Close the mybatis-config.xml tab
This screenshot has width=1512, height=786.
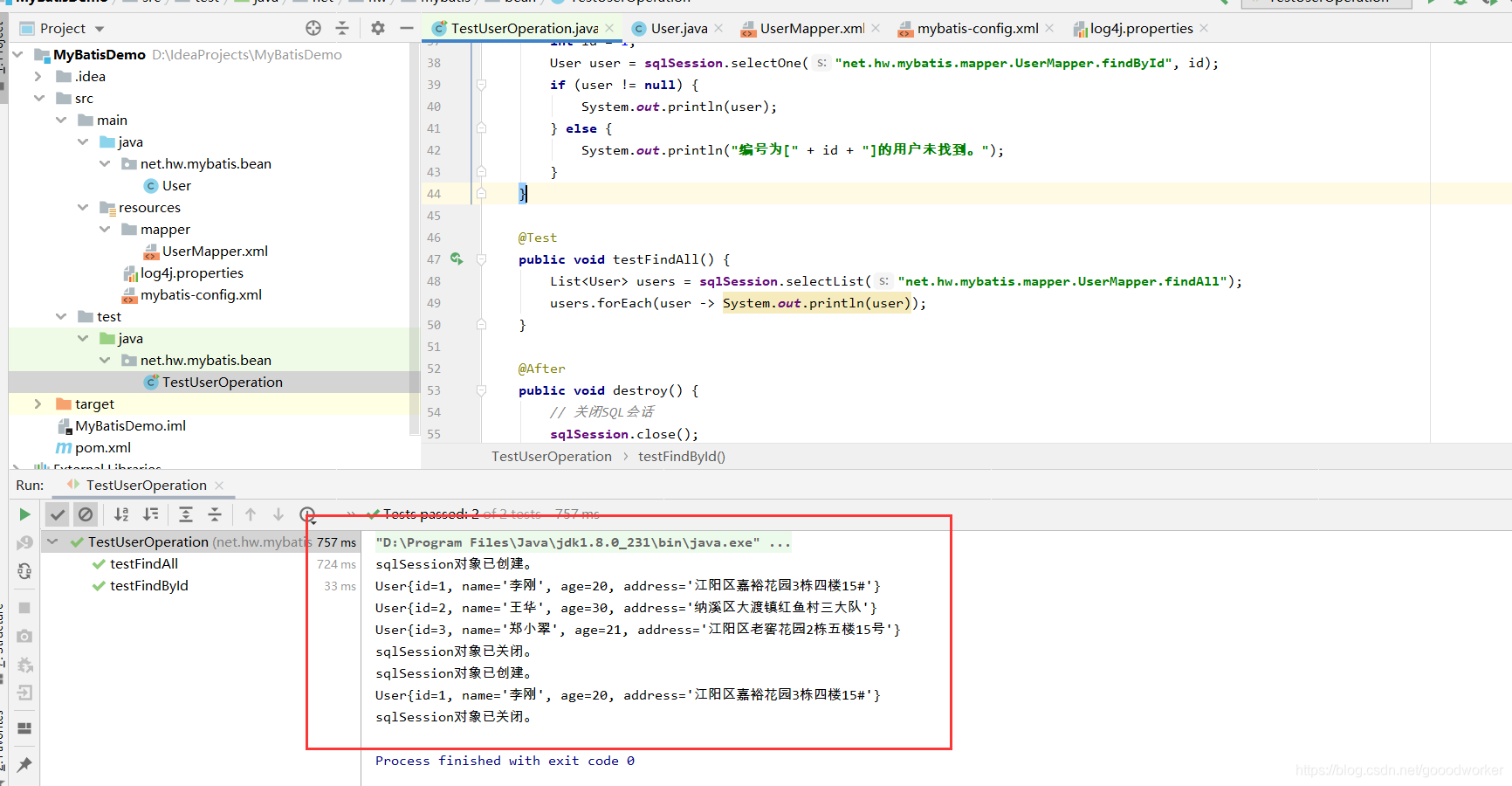1049,28
